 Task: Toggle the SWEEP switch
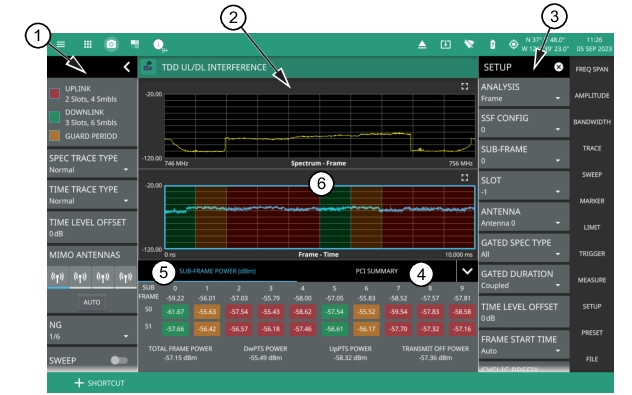[119, 360]
